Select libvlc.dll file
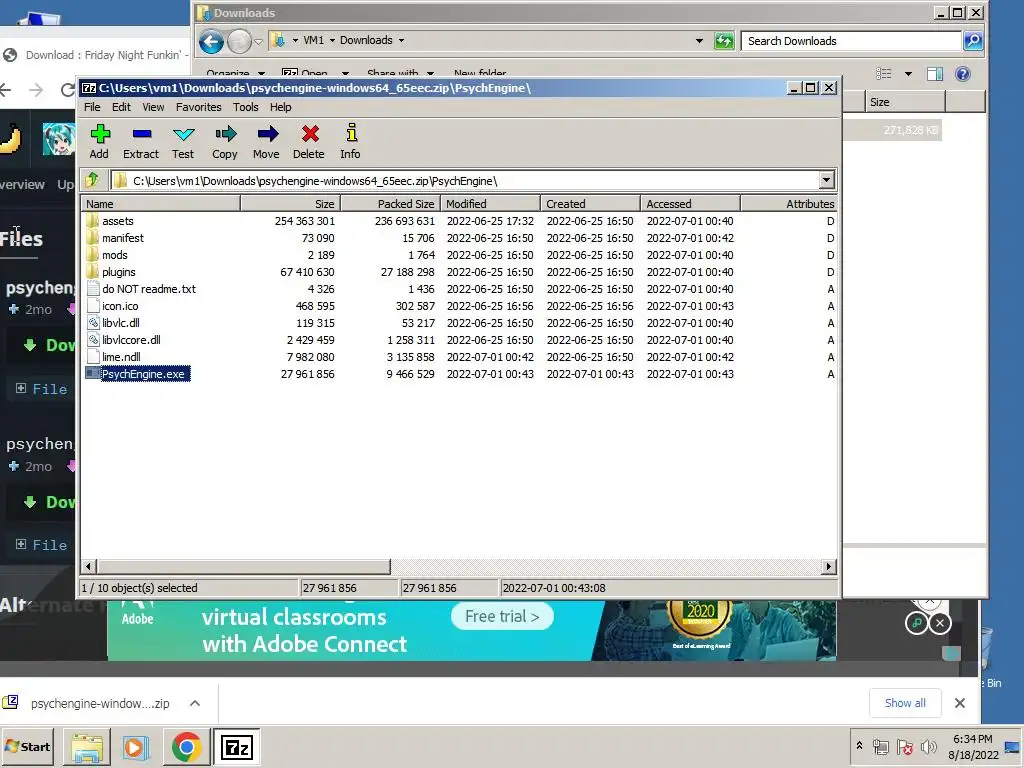The height and width of the screenshot is (768, 1024). 121,323
